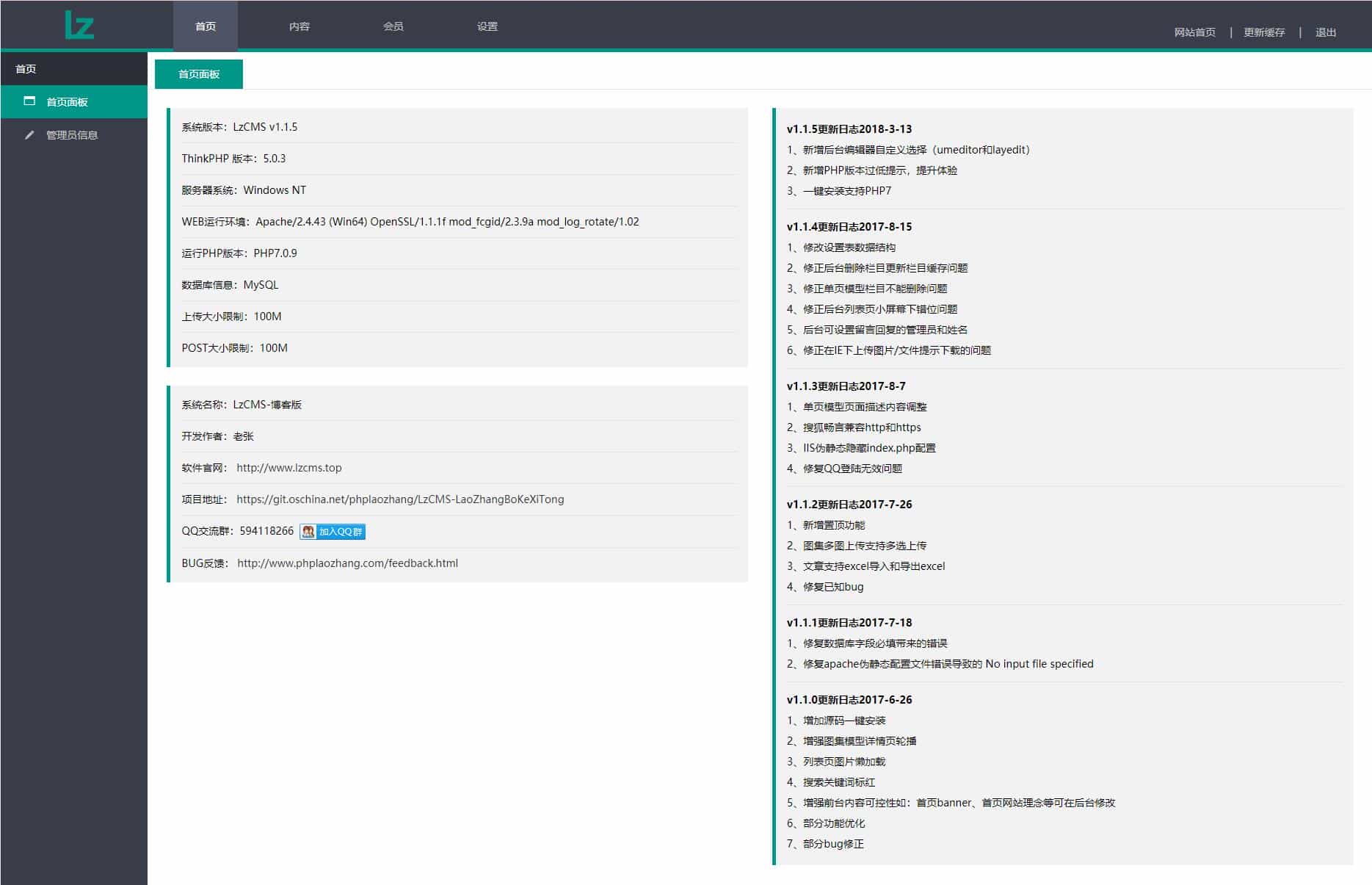1372x885 pixels.
Task: Click the heading v1.1.3更新日志2017-8-7
Action: pyautogui.click(x=846, y=386)
